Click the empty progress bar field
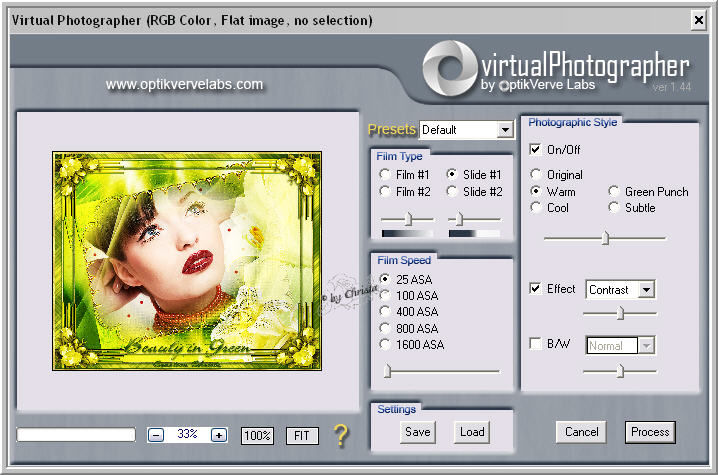 (x=76, y=435)
